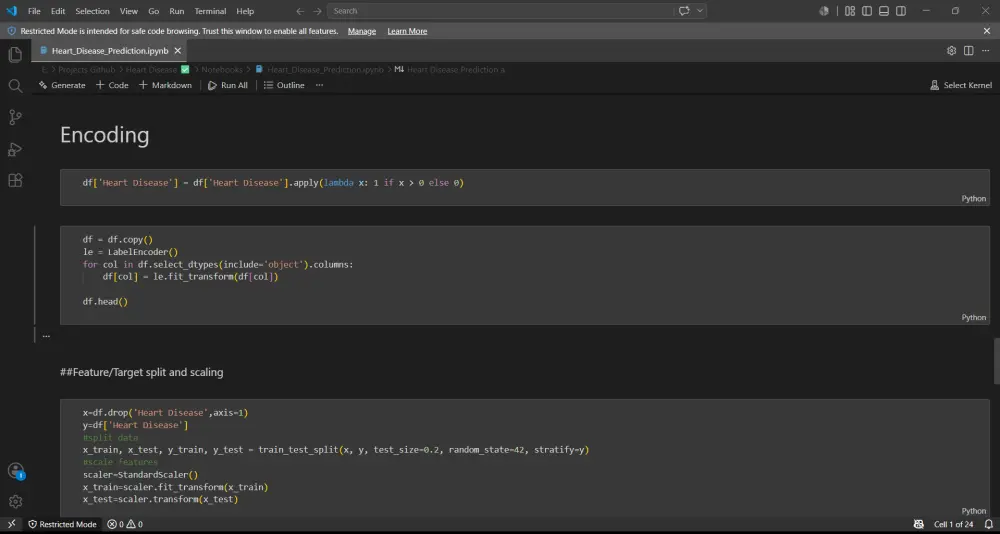
Task: Select the Heart_Disease_Prediction.ipynb tab
Action: [109, 50]
